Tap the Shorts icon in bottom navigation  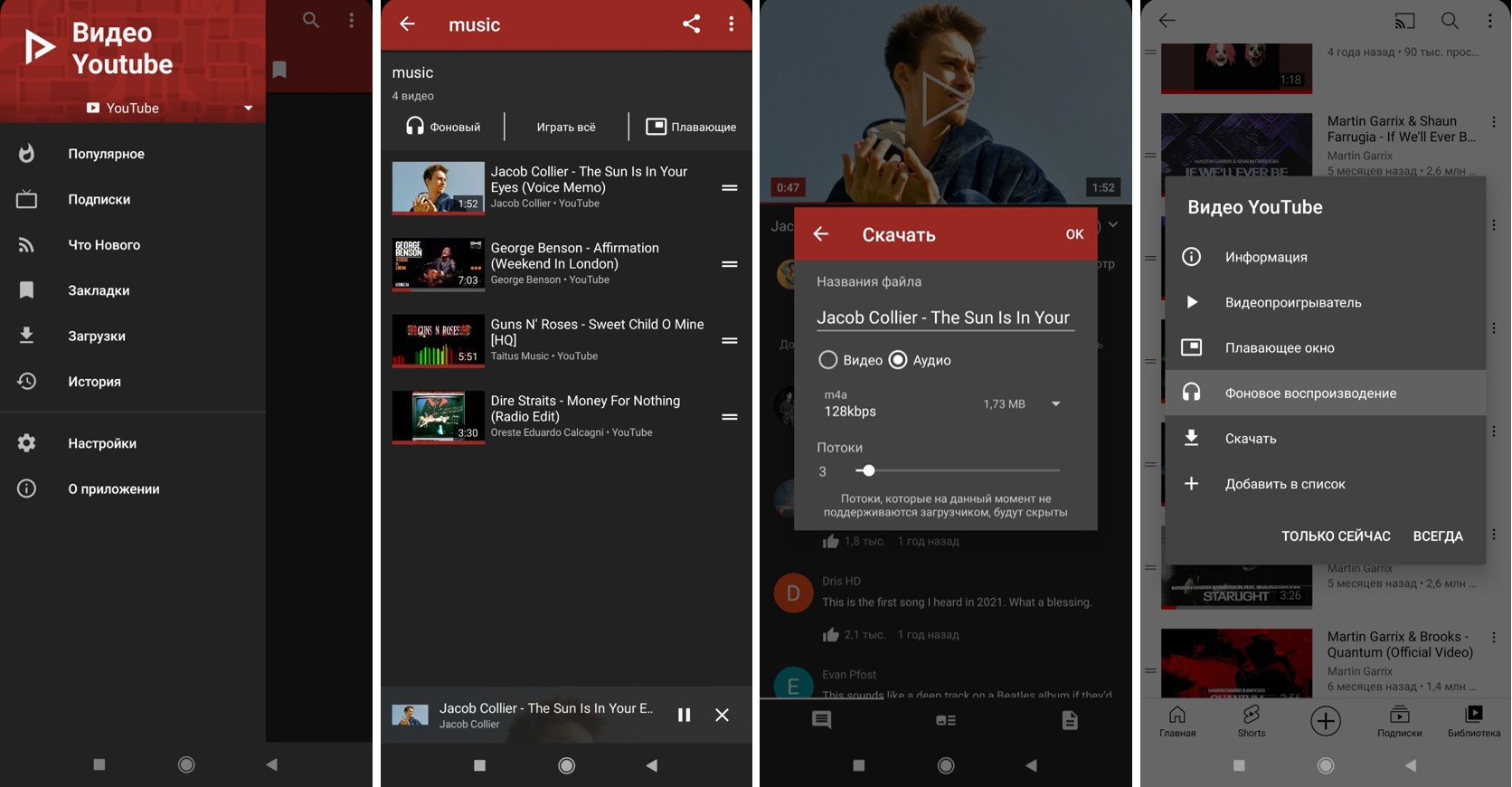[x=1252, y=720]
